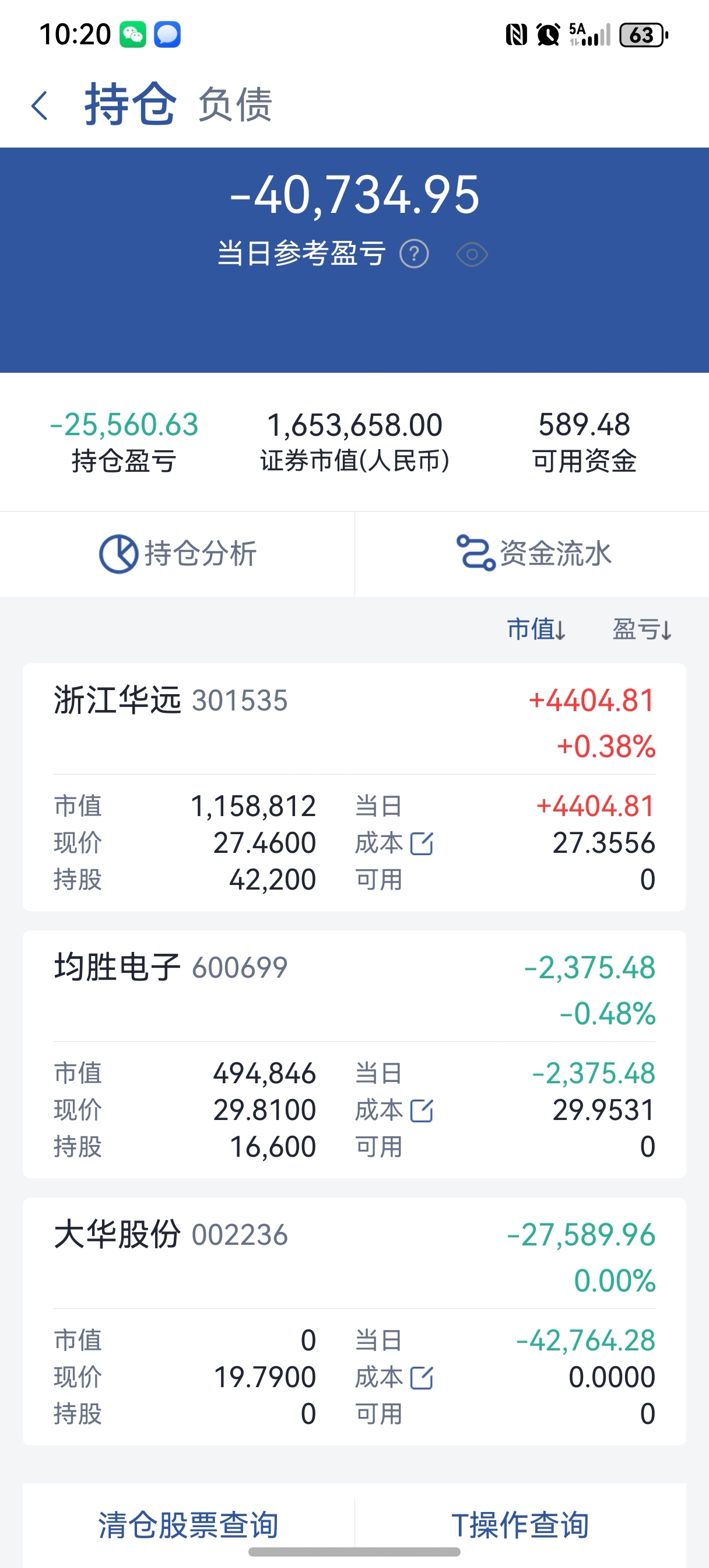Open the 大华股份 002236 holding

point(170,1234)
